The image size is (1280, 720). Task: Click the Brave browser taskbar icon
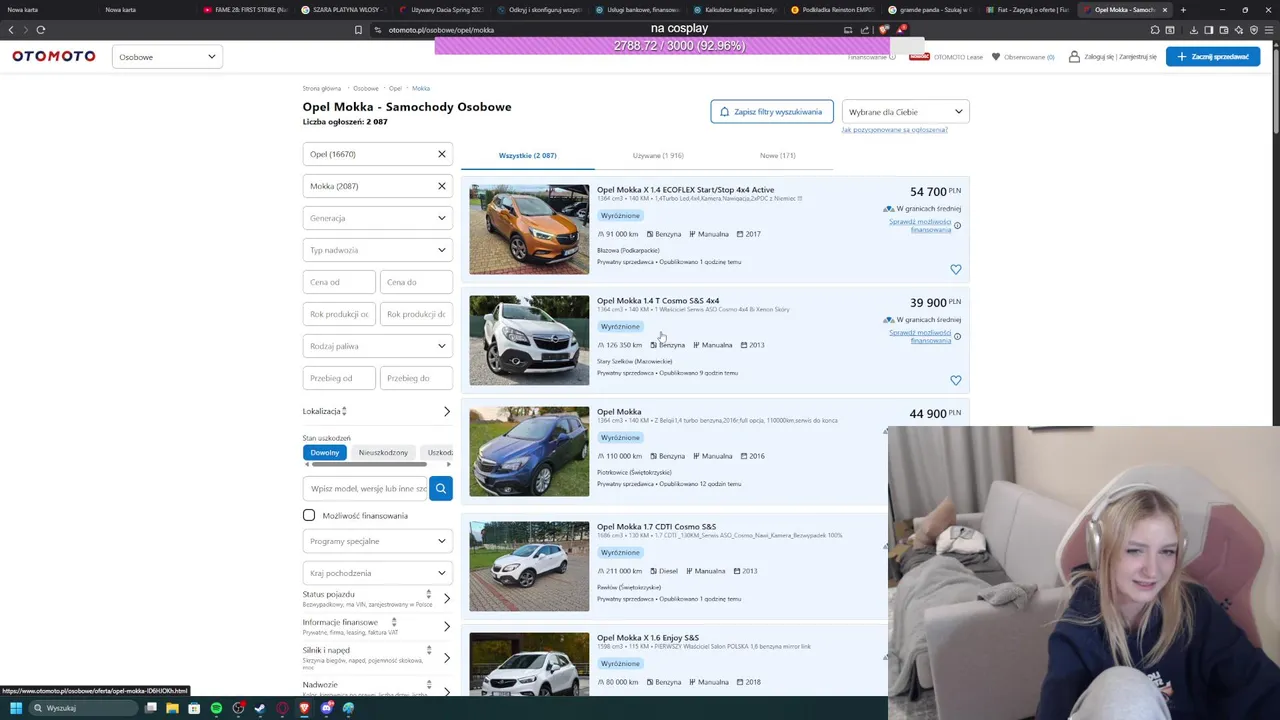coord(304,708)
